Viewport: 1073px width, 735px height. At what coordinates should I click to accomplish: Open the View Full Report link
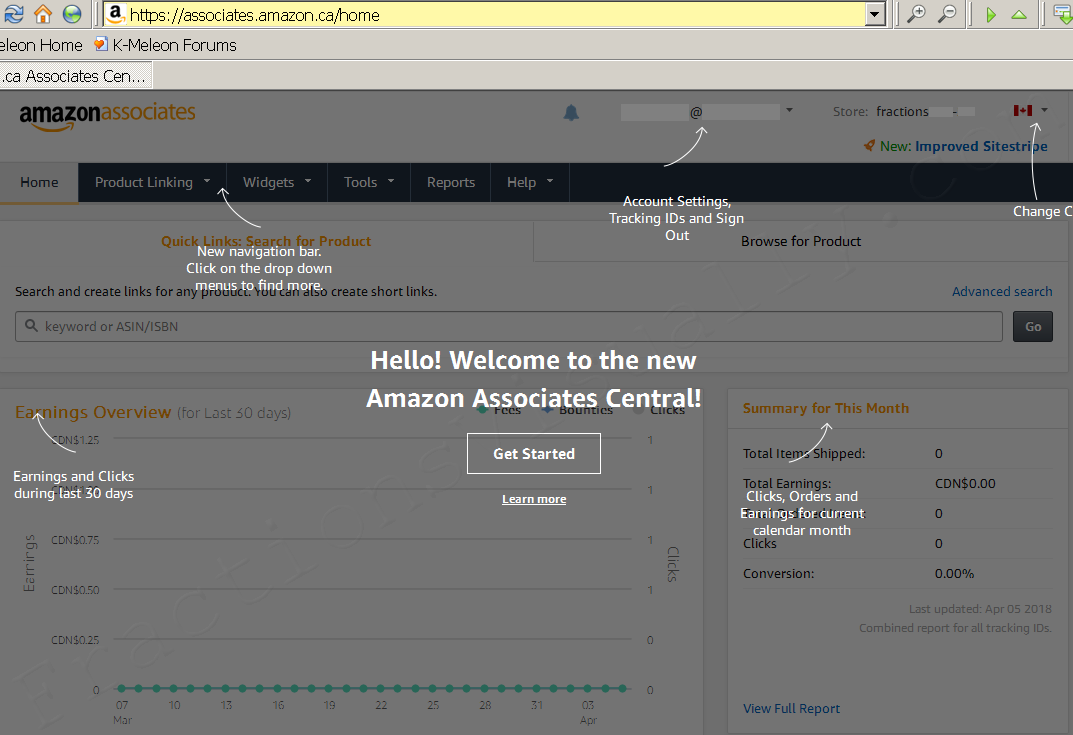coord(791,708)
